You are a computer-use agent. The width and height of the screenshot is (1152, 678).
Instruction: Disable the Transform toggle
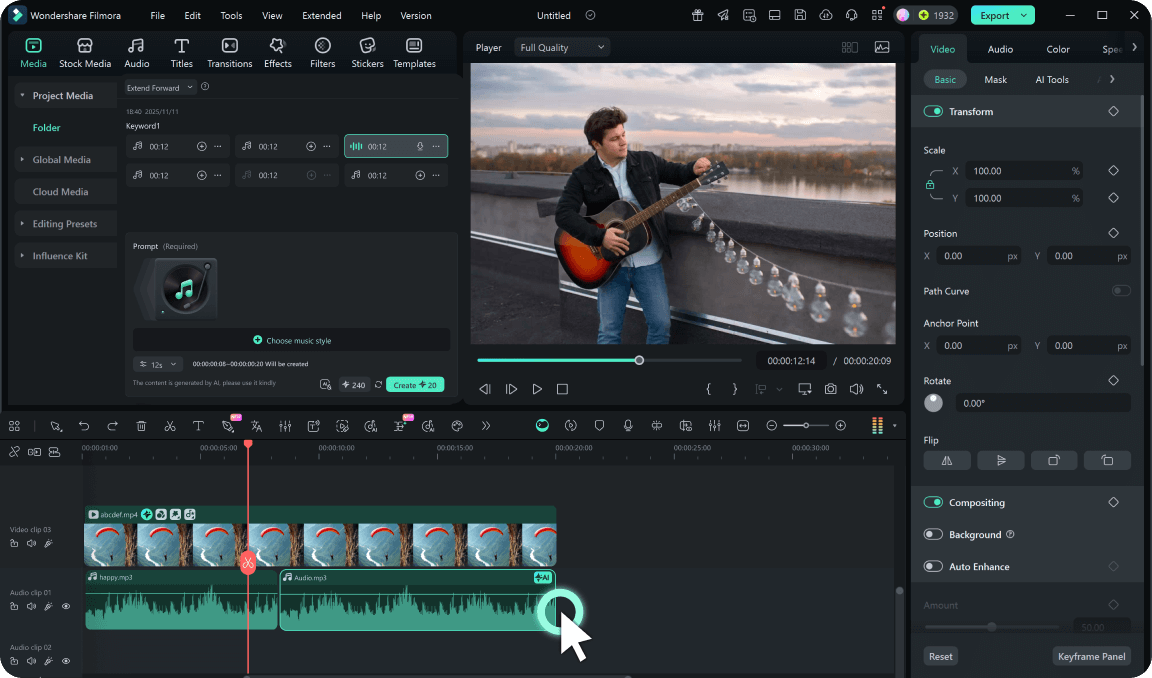933,112
